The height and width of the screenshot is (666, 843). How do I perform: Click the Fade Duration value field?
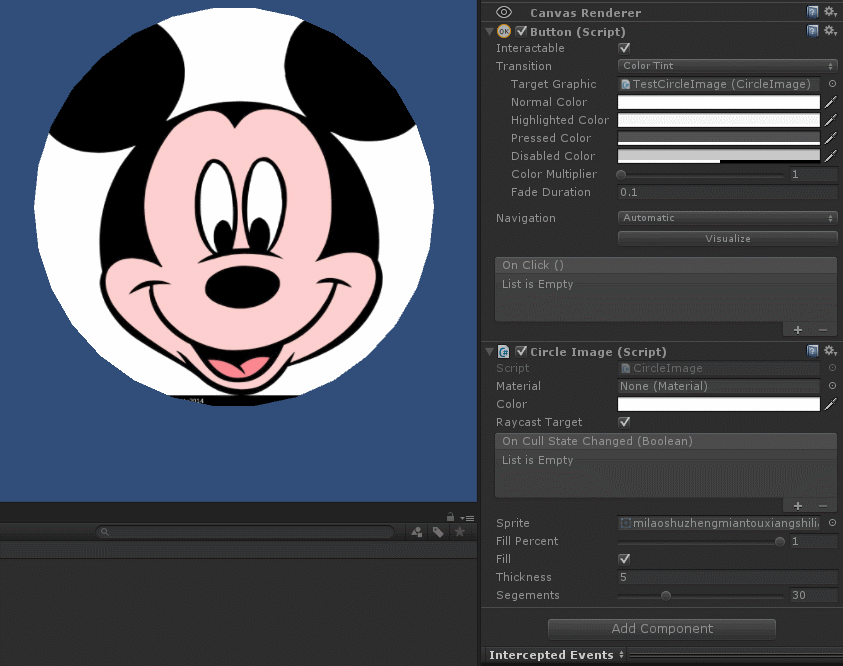coord(727,192)
